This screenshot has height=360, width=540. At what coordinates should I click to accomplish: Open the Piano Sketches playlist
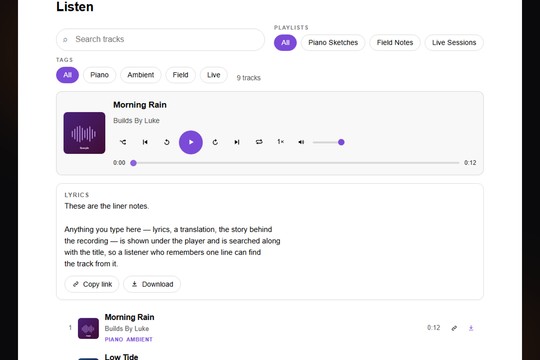(333, 43)
